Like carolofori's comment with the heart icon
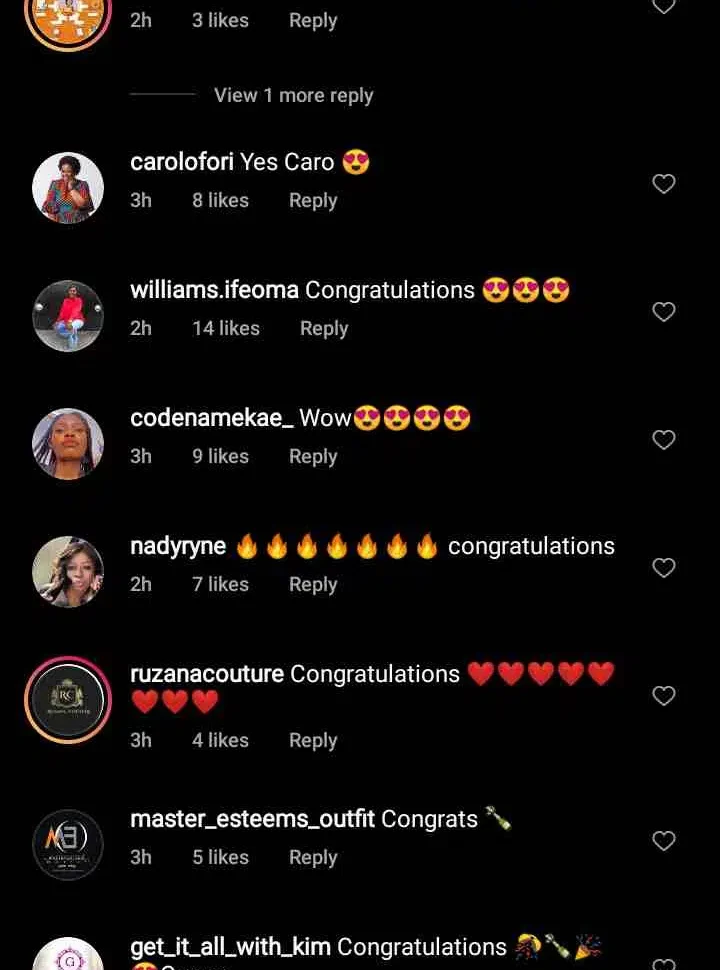 [x=664, y=184]
